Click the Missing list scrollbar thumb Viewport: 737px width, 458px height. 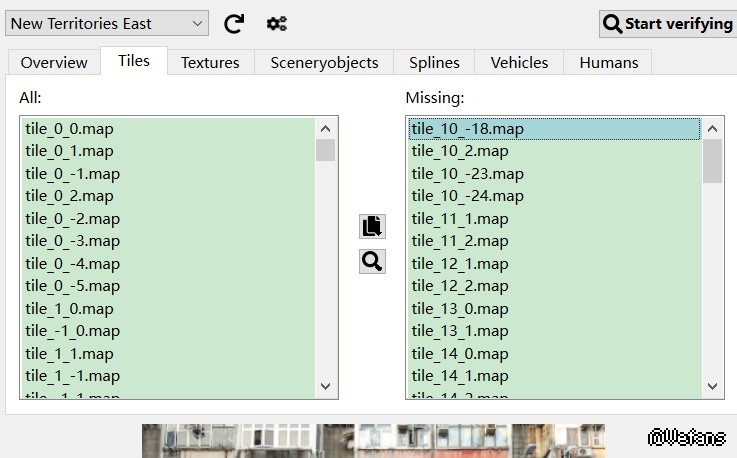tap(712, 160)
